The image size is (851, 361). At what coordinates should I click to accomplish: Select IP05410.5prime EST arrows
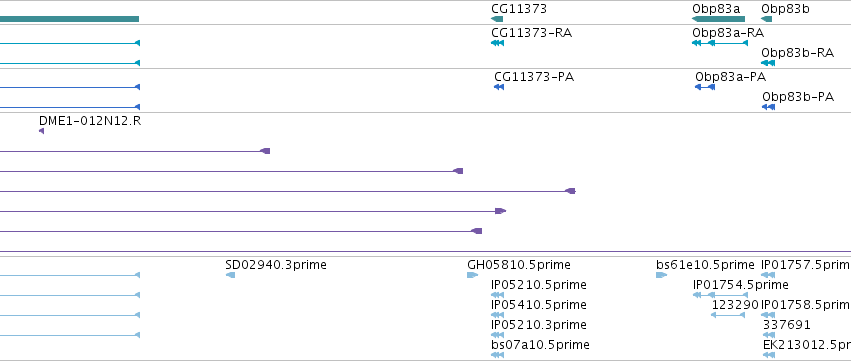497,315
